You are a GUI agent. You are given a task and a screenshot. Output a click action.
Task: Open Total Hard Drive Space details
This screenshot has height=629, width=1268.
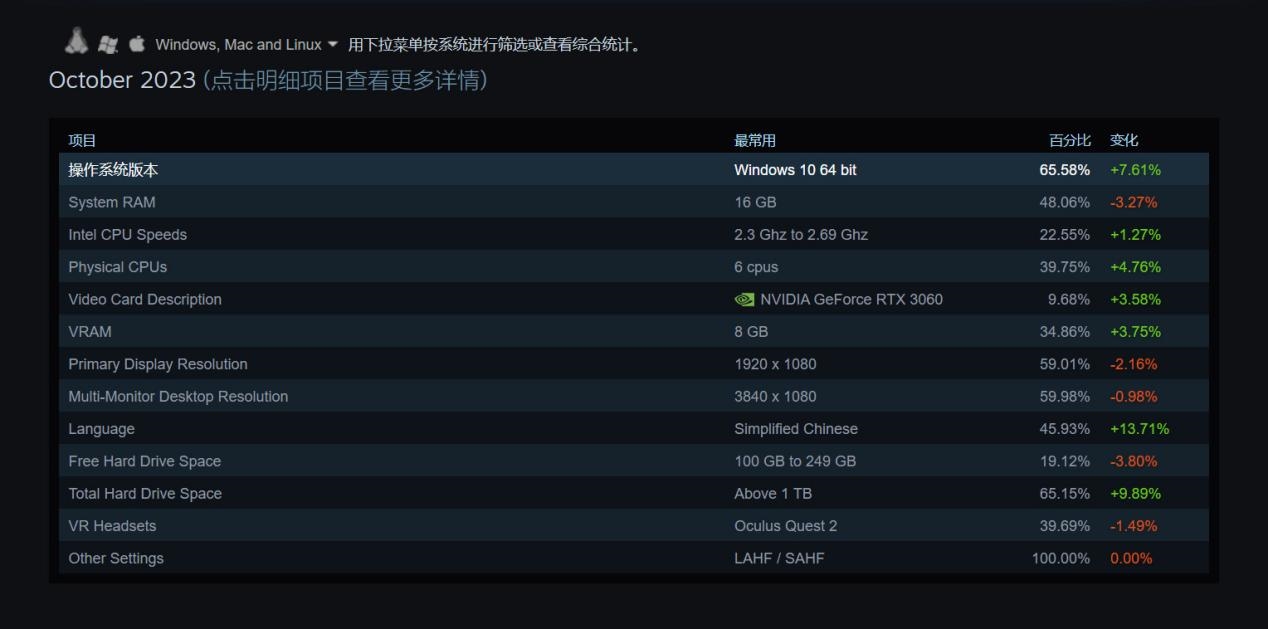coord(145,493)
